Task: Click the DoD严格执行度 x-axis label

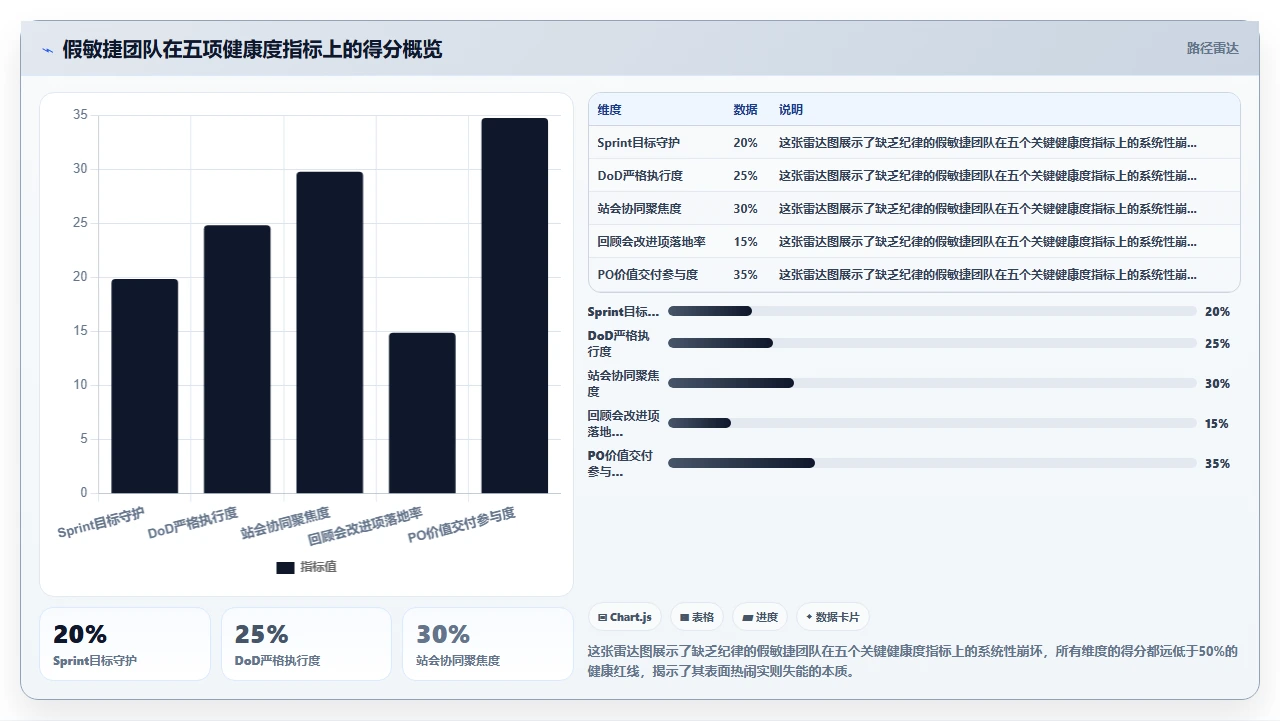Action: click(193, 523)
